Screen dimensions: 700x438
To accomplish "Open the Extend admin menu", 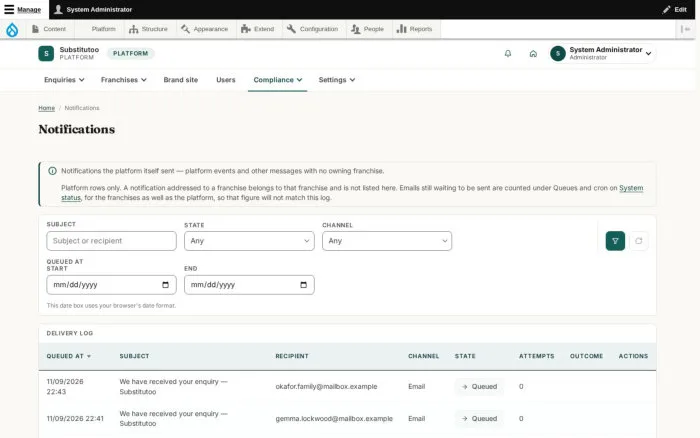I will [258, 29].
